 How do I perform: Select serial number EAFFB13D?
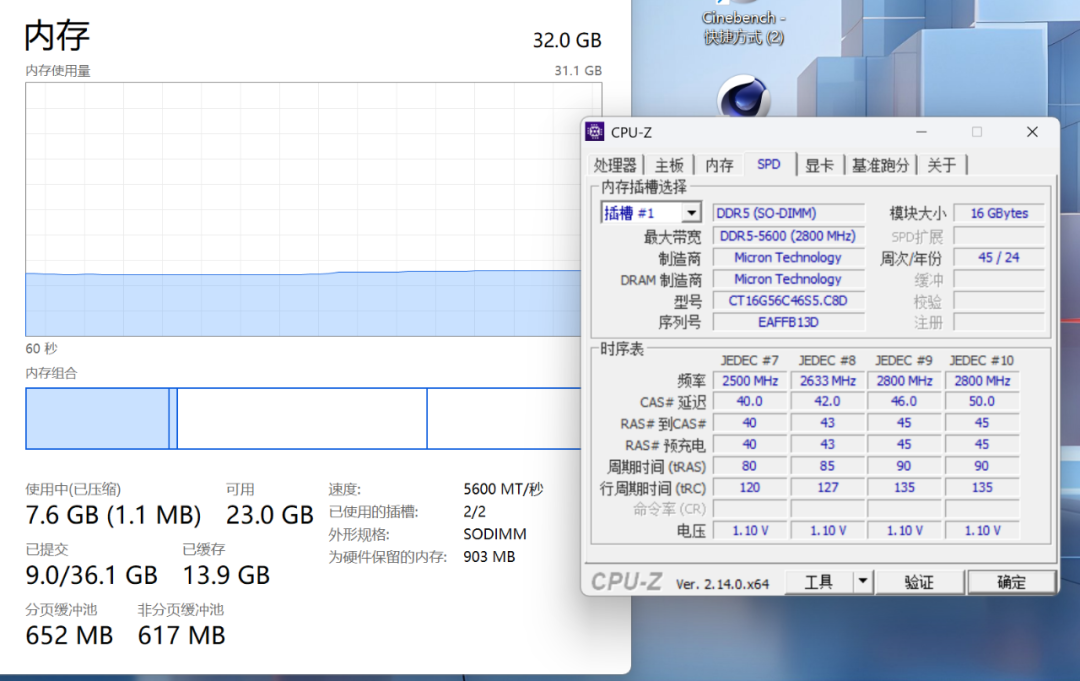coord(788,322)
